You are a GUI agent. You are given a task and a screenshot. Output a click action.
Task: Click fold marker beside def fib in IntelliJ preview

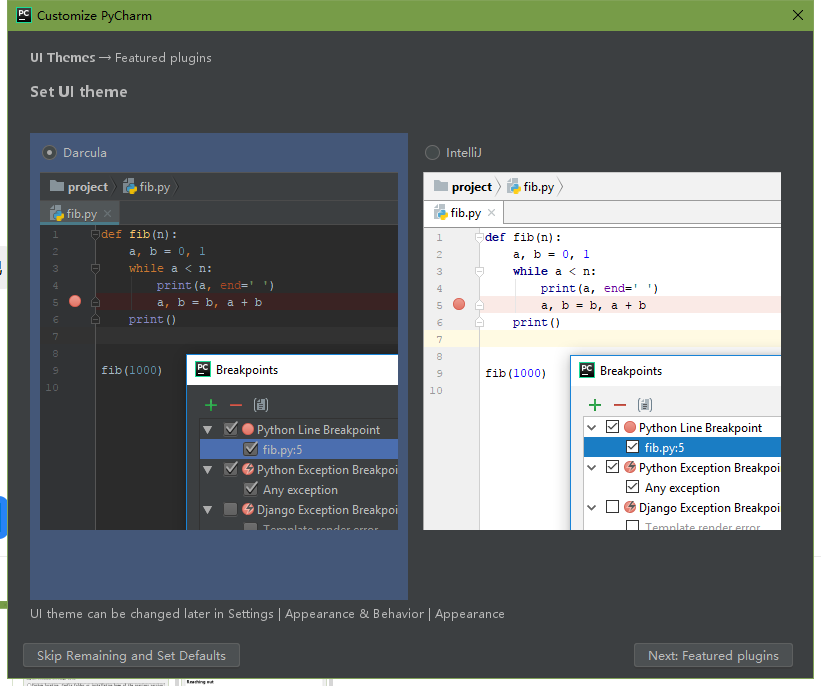point(479,237)
